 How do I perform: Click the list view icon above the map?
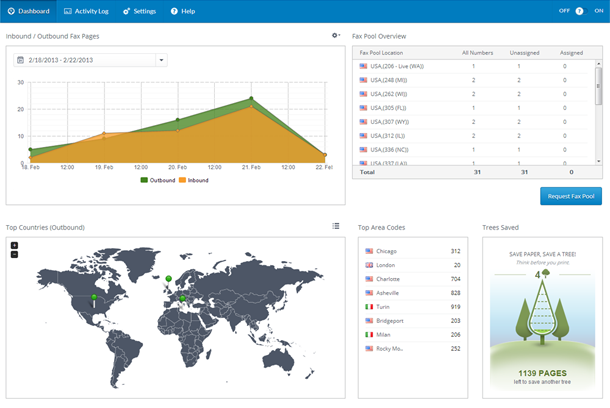[336, 226]
